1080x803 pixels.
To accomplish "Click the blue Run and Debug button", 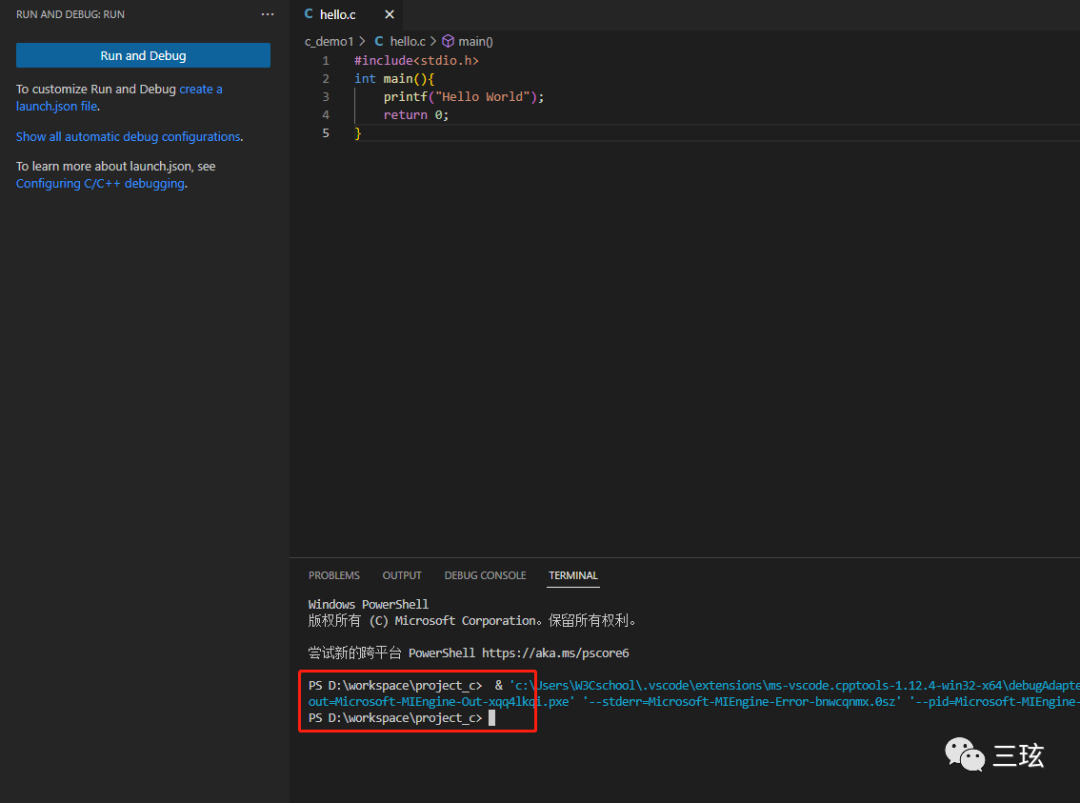I will 143,56.
